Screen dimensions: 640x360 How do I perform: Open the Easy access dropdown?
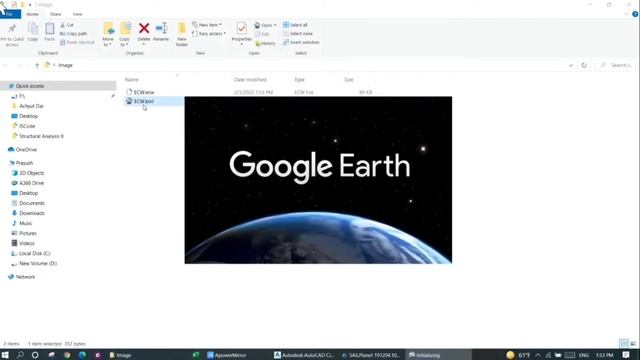coord(209,34)
